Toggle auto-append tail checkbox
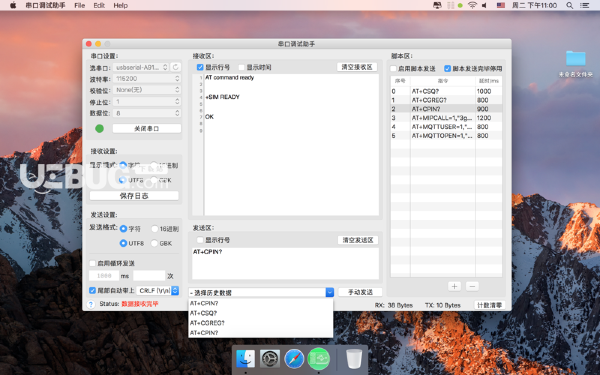Viewport: 600px width, 375px height. coord(92,290)
